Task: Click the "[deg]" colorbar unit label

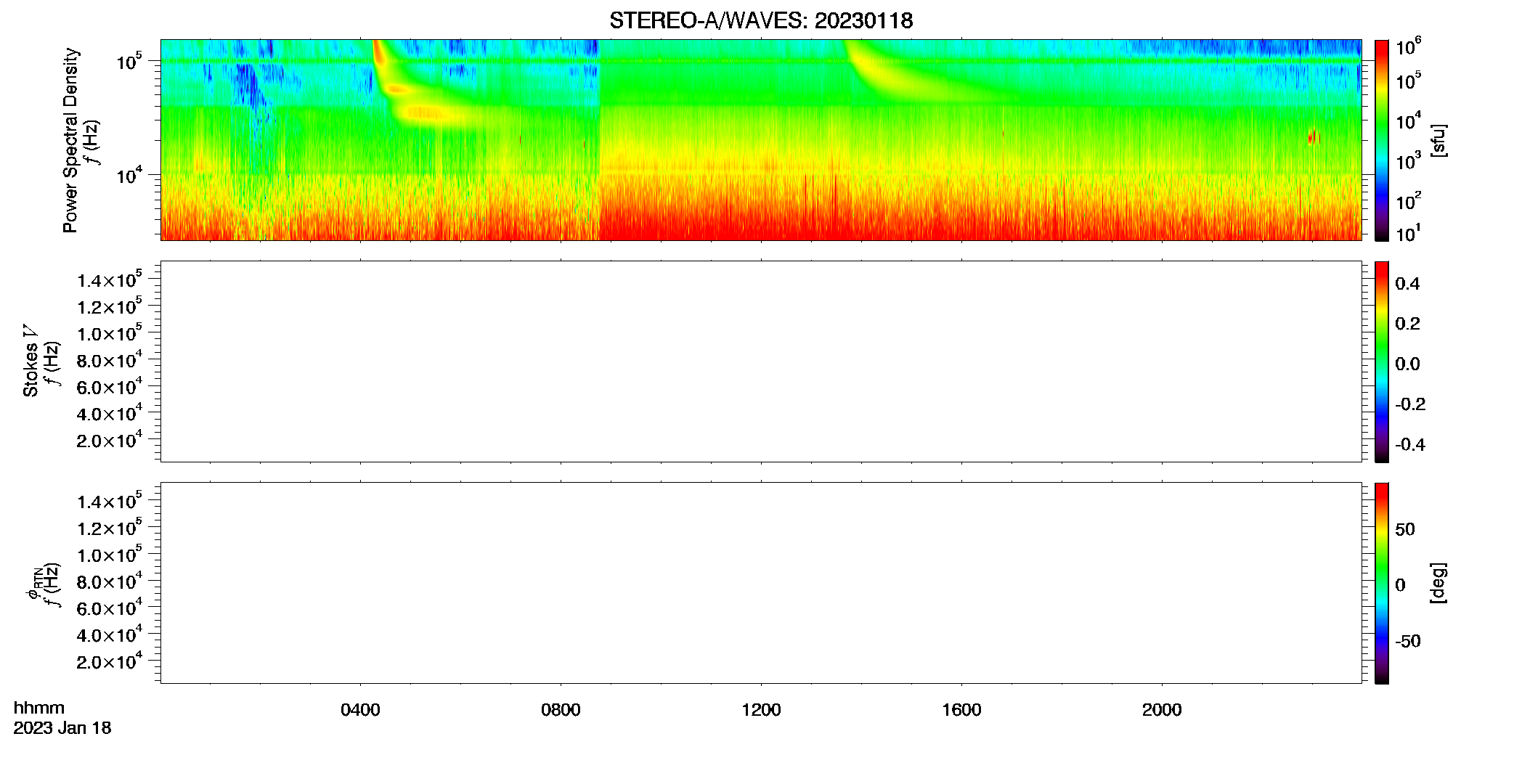Action: click(1438, 582)
